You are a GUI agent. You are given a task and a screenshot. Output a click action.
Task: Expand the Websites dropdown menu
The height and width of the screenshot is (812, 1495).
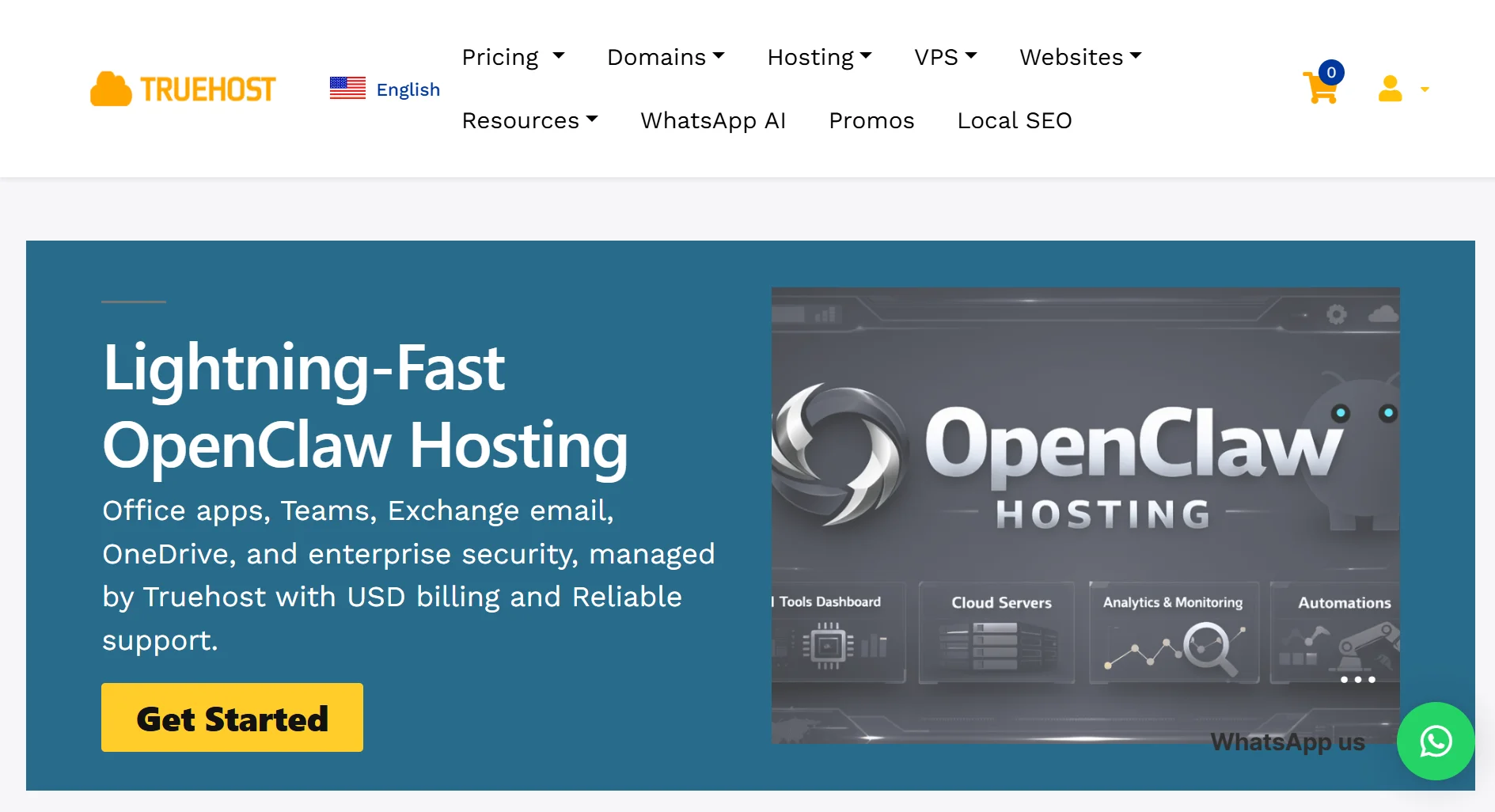pos(1080,57)
